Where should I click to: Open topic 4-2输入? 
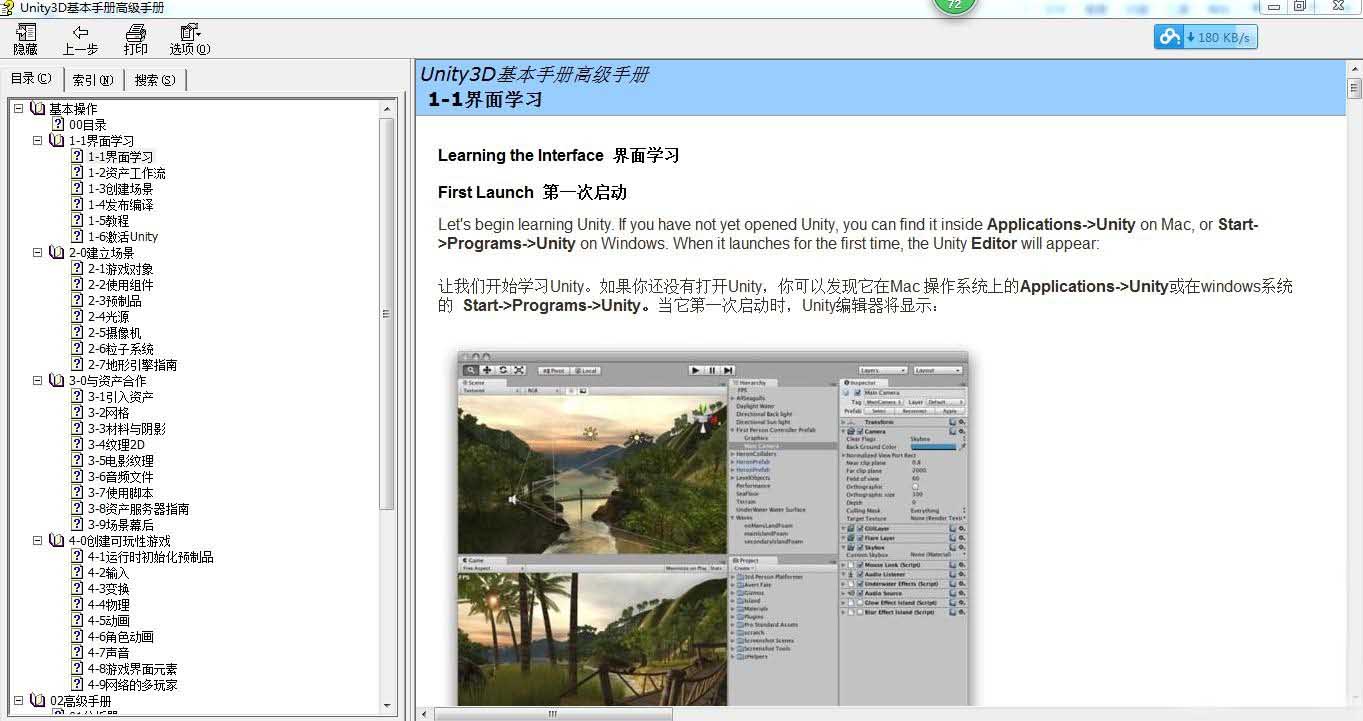coord(108,573)
